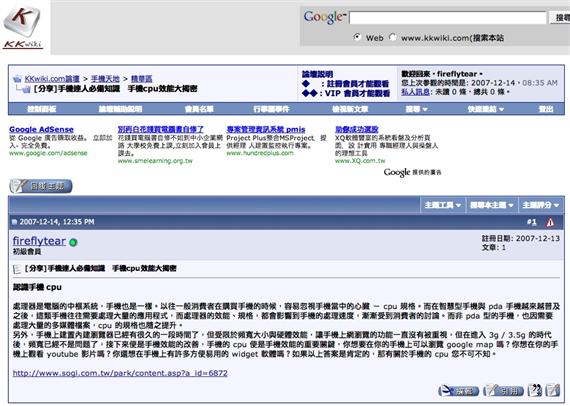Click the folder icon beside KKwiki.com breadcrumb
The image size is (570, 406).
pyautogui.click(x=17, y=79)
